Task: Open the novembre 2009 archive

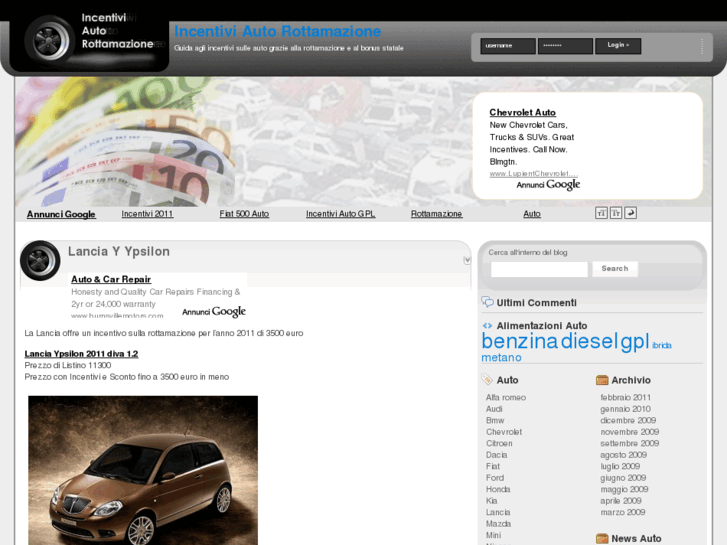Action: [630, 432]
